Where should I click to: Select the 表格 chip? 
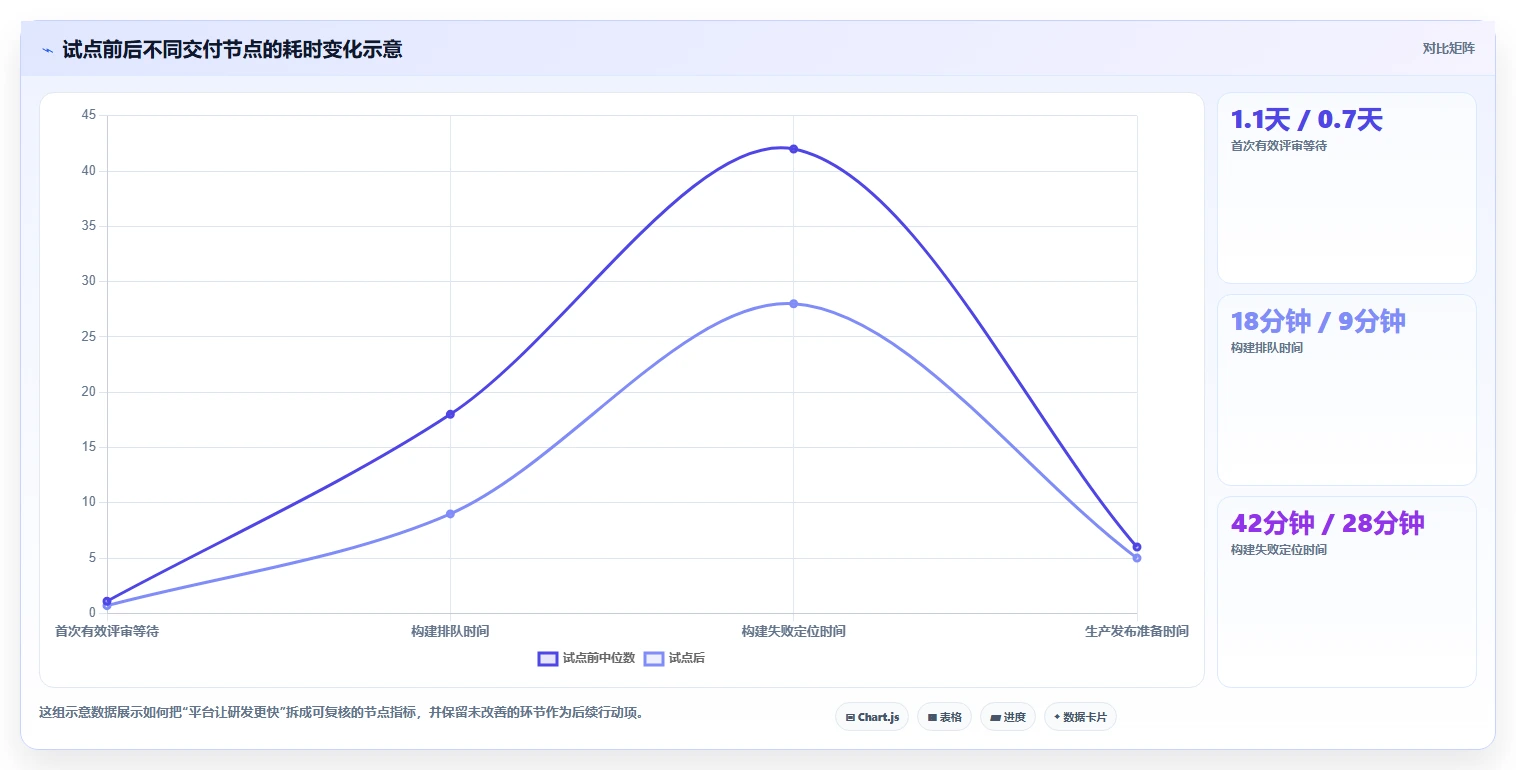[944, 717]
